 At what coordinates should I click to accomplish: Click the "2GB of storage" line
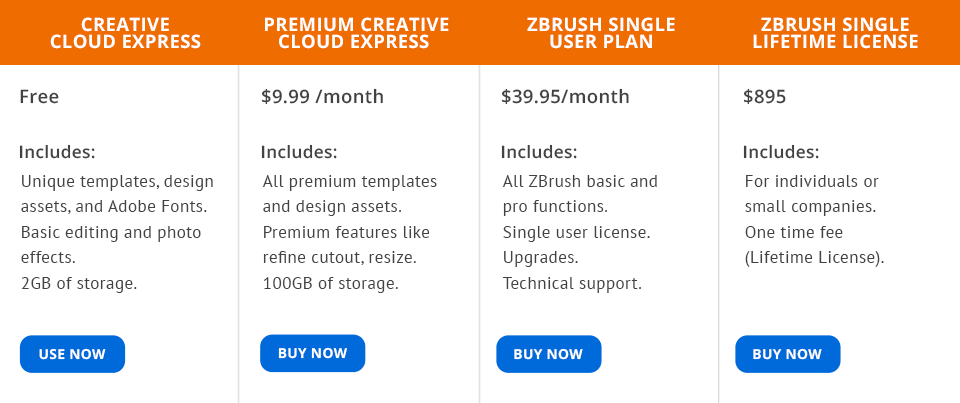(79, 283)
